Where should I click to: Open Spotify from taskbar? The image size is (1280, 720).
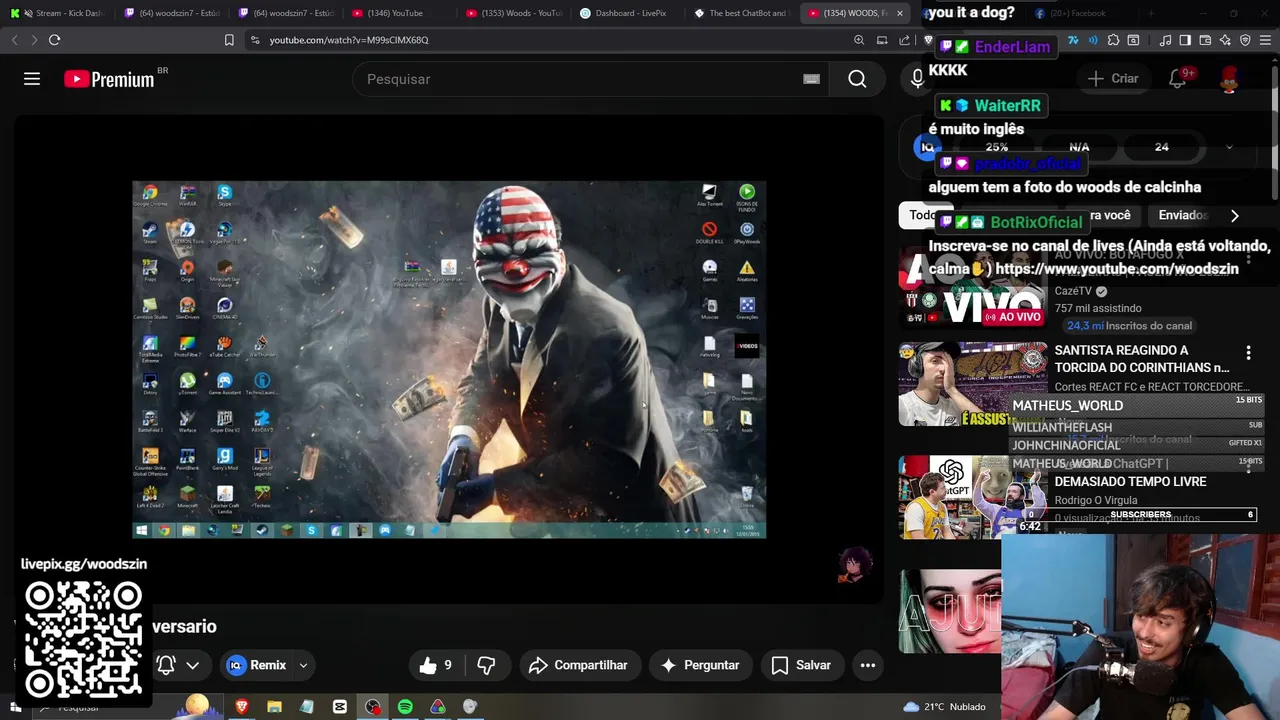pos(405,707)
